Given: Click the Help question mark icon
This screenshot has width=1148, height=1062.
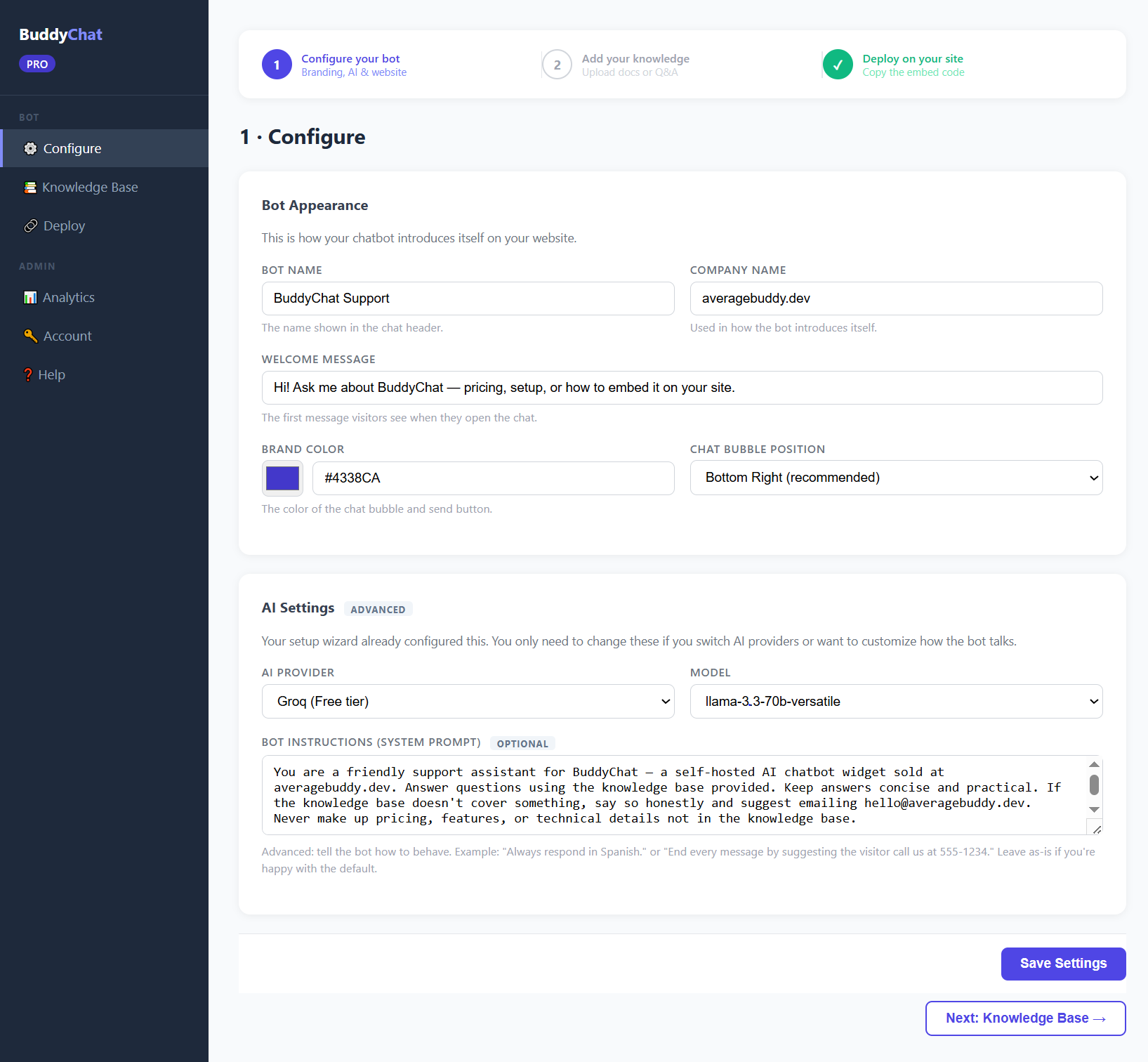Looking at the screenshot, I should (28, 375).
